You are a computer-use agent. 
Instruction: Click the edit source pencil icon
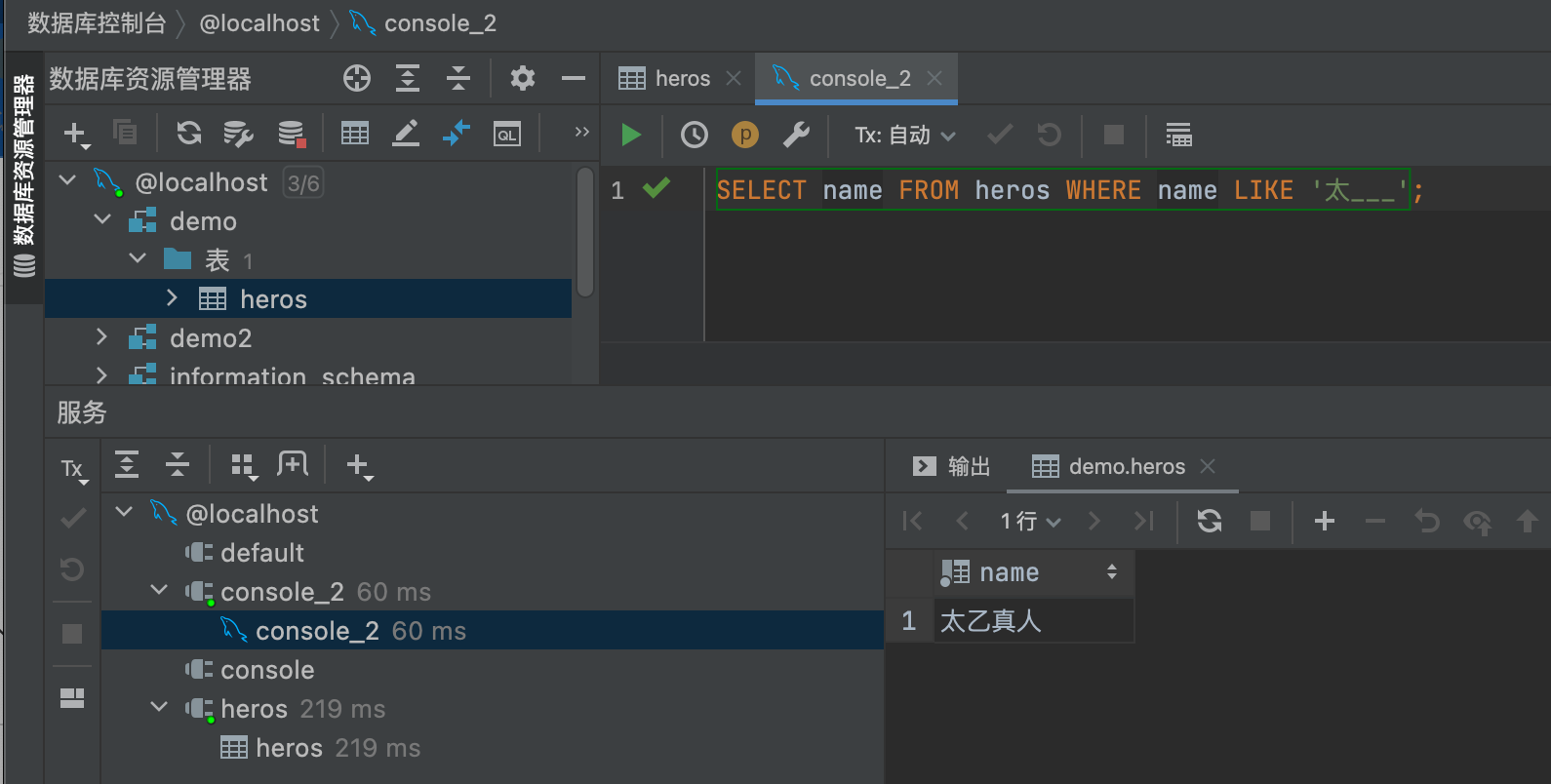[x=406, y=133]
